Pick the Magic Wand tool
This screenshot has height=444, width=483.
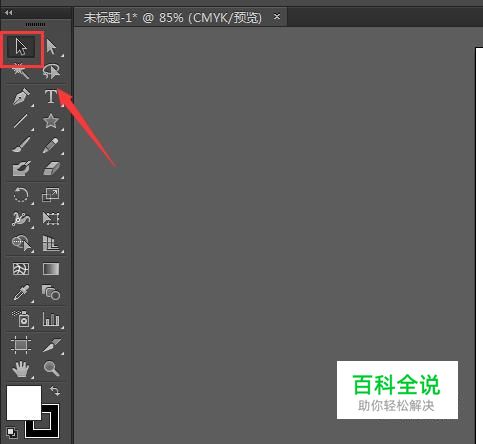click(x=21, y=71)
